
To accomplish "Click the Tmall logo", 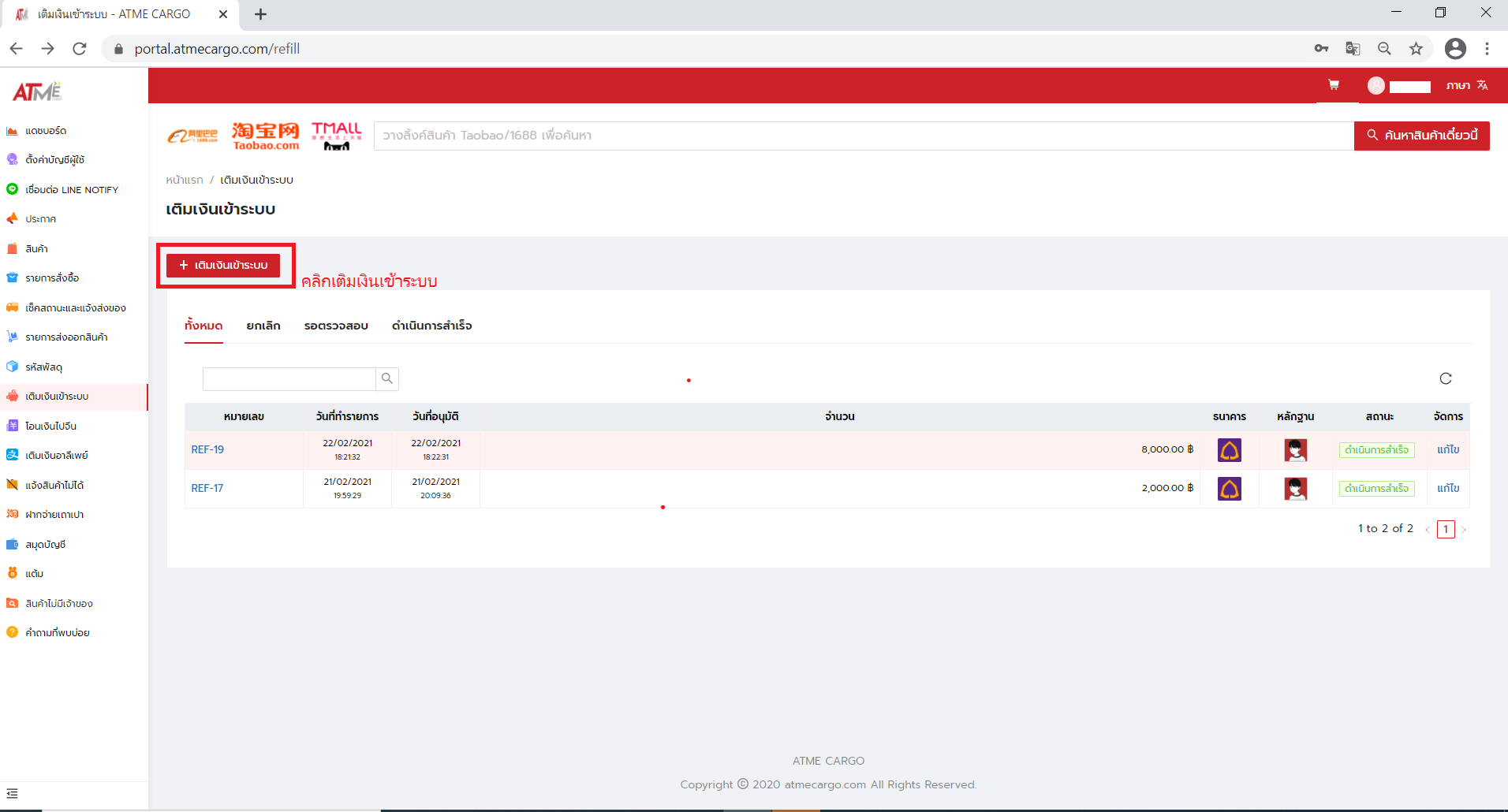I will tap(337, 136).
